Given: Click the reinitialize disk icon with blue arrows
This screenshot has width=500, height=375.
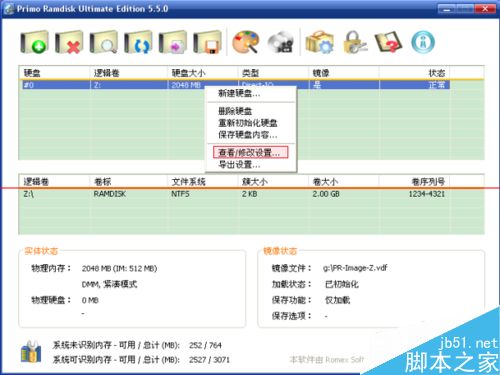Looking at the screenshot, I should pos(138,42).
